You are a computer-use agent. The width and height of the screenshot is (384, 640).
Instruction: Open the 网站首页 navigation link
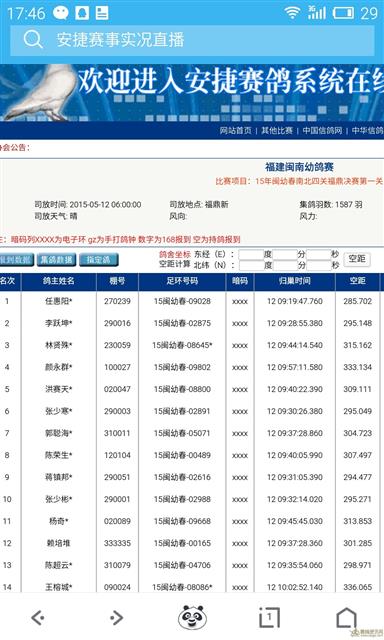pos(235,131)
